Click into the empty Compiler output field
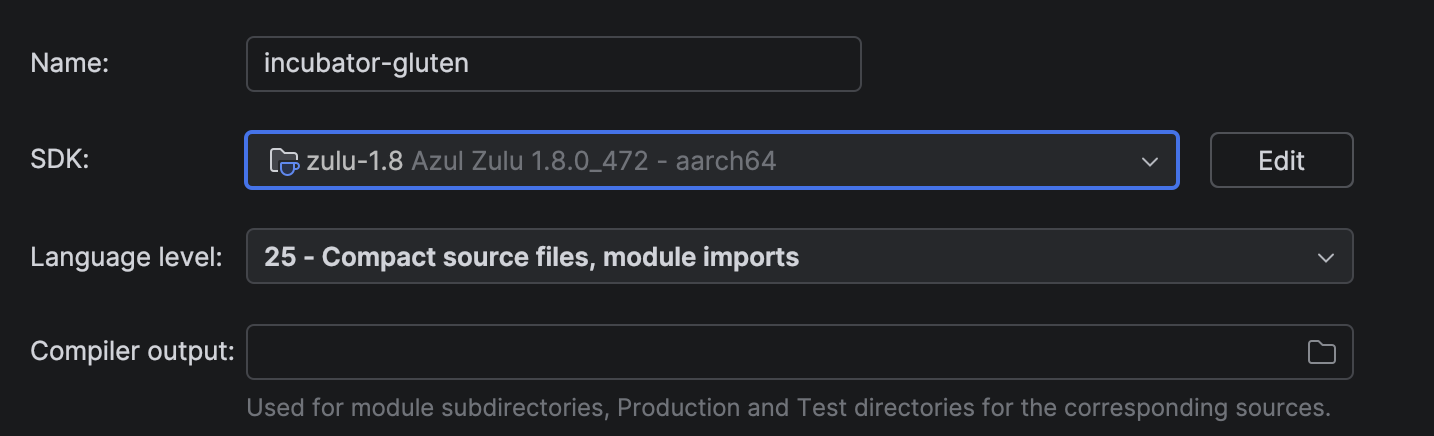The width and height of the screenshot is (1434, 436). [x=770, y=352]
